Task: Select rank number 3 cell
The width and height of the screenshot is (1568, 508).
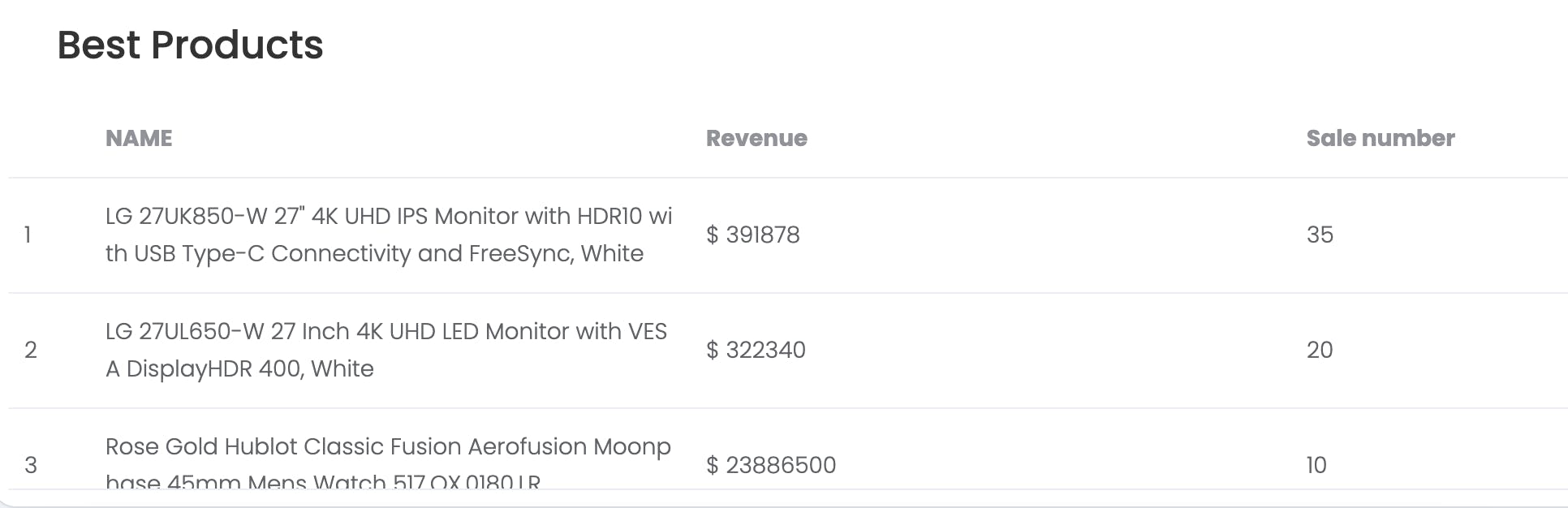Action: point(30,465)
